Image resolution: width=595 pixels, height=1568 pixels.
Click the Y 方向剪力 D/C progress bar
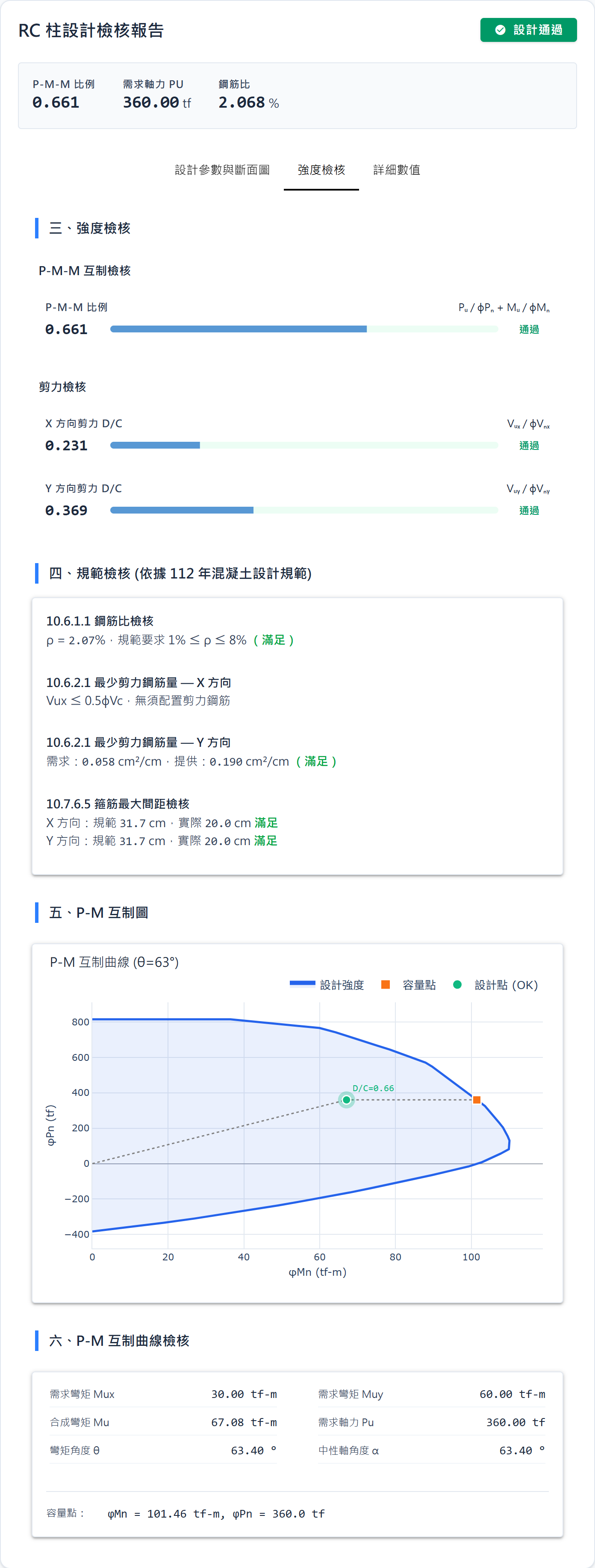pos(304,510)
